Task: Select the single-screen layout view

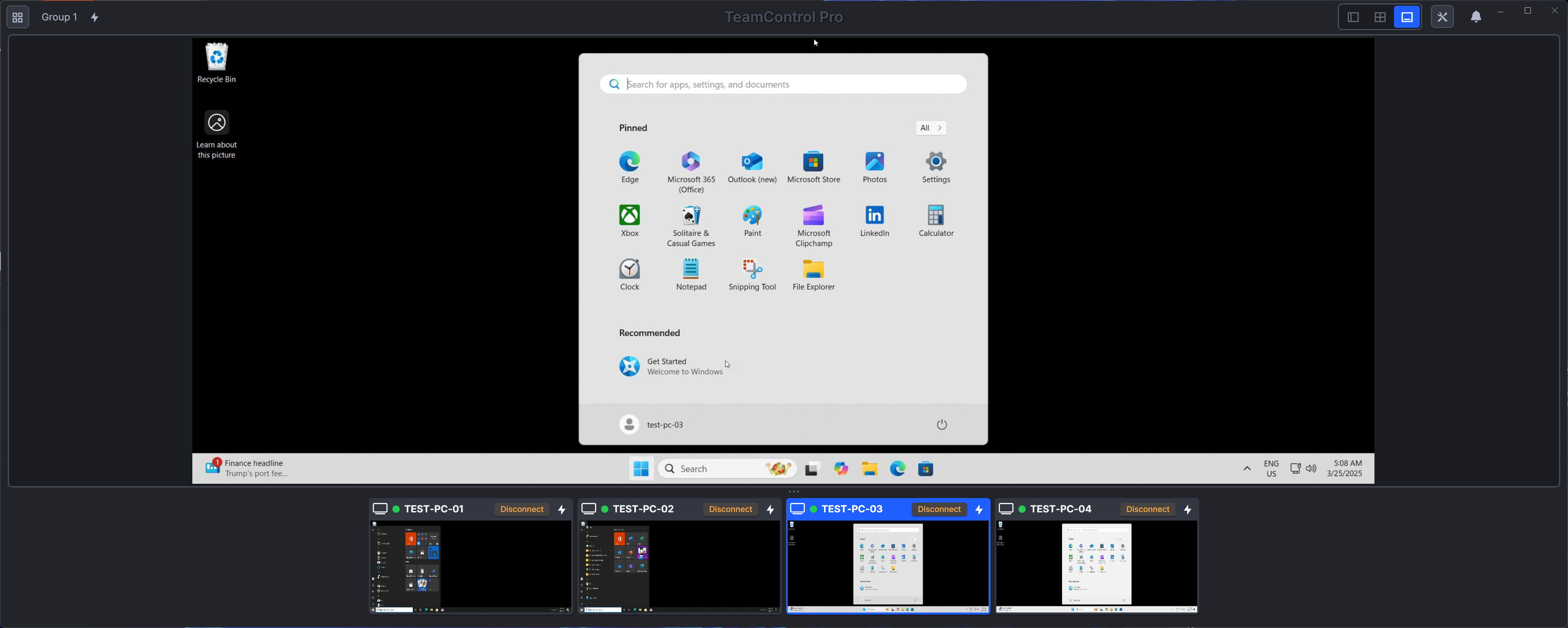Action: (x=1407, y=17)
